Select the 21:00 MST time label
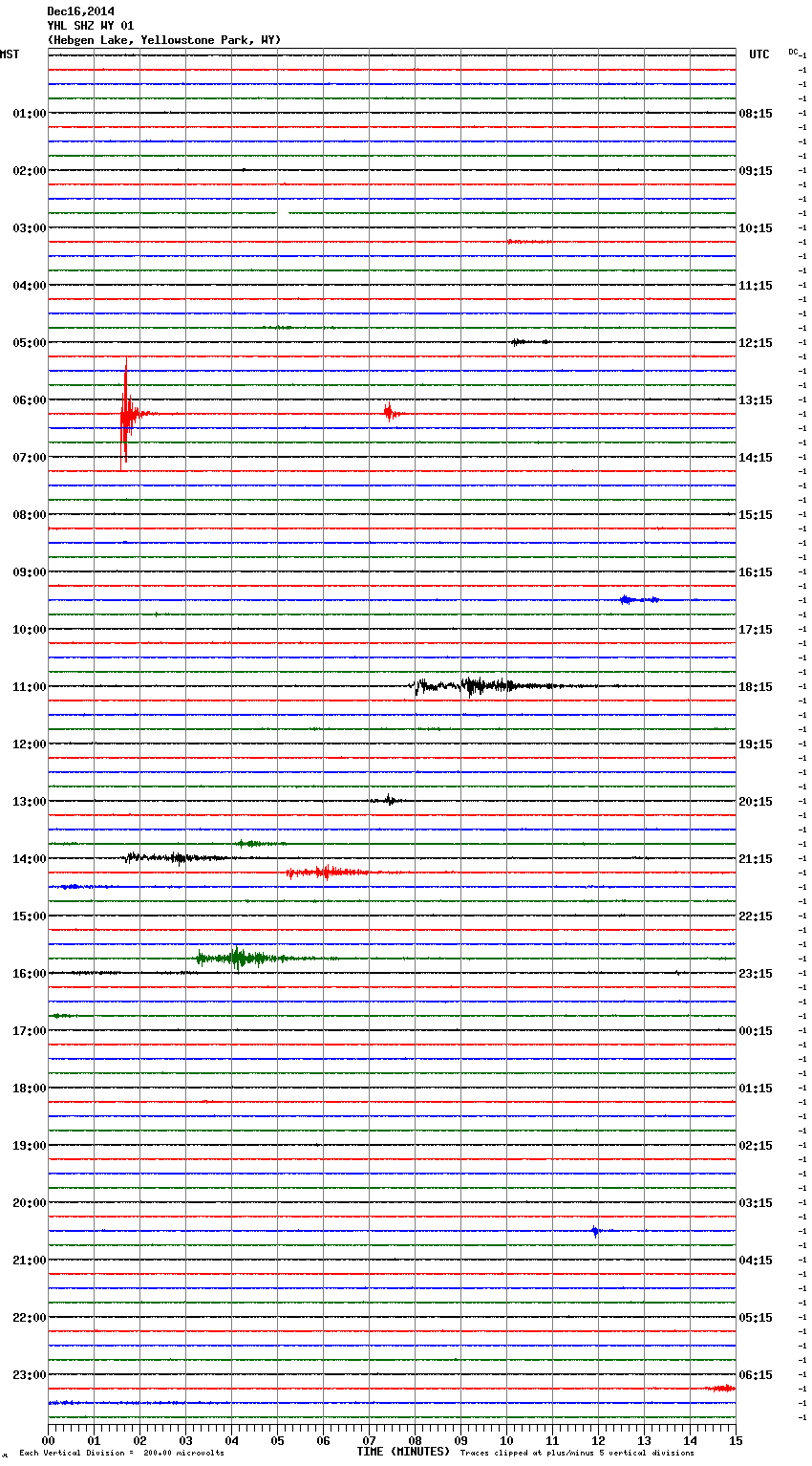The height and width of the screenshot is (1466, 812). coord(30,1261)
